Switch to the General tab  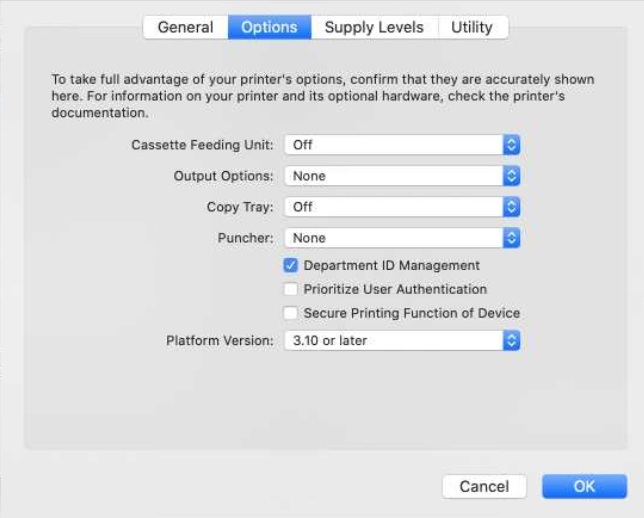185,27
